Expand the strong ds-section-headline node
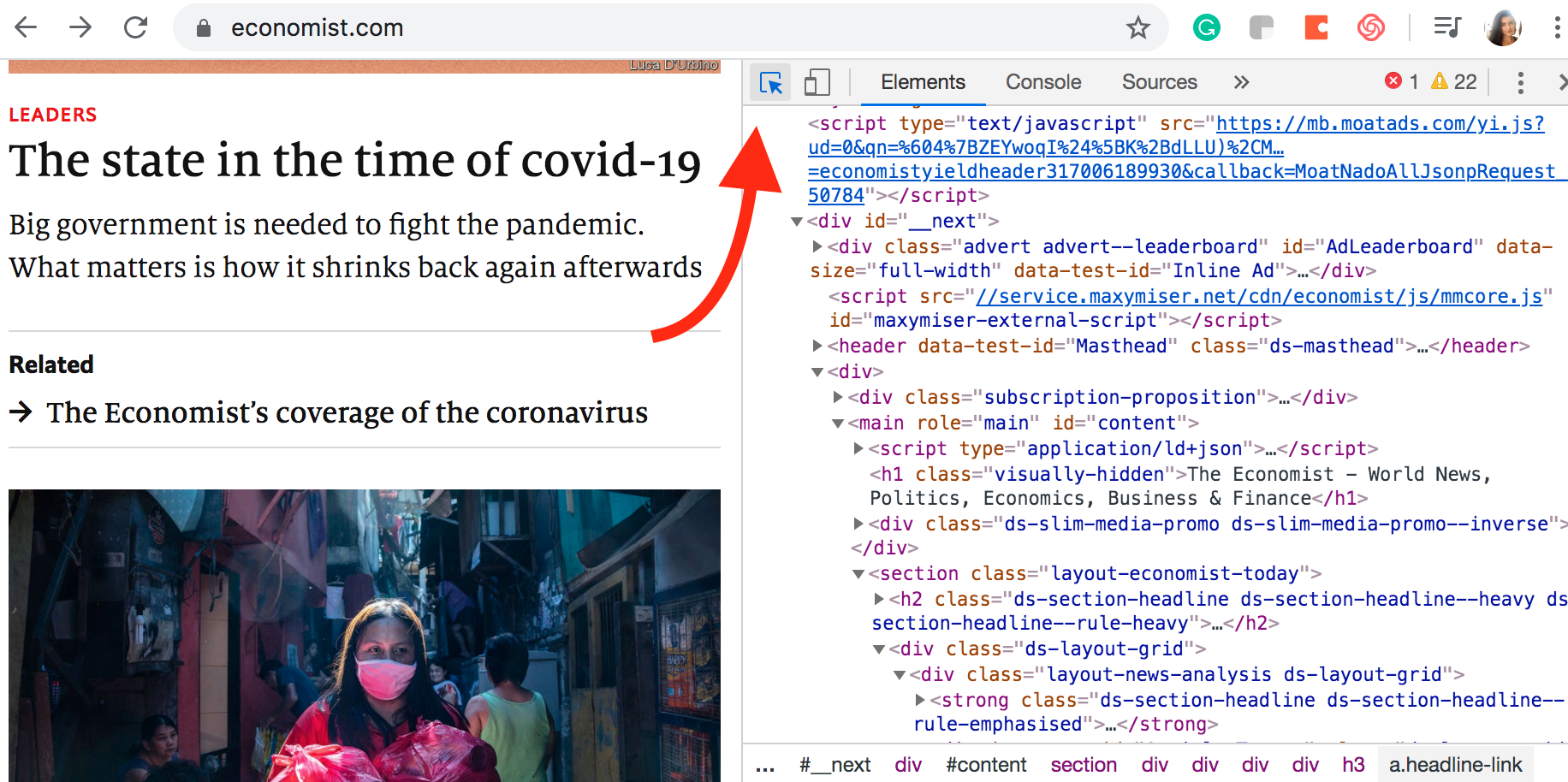Viewport: 1568px width, 782px height. tap(920, 700)
